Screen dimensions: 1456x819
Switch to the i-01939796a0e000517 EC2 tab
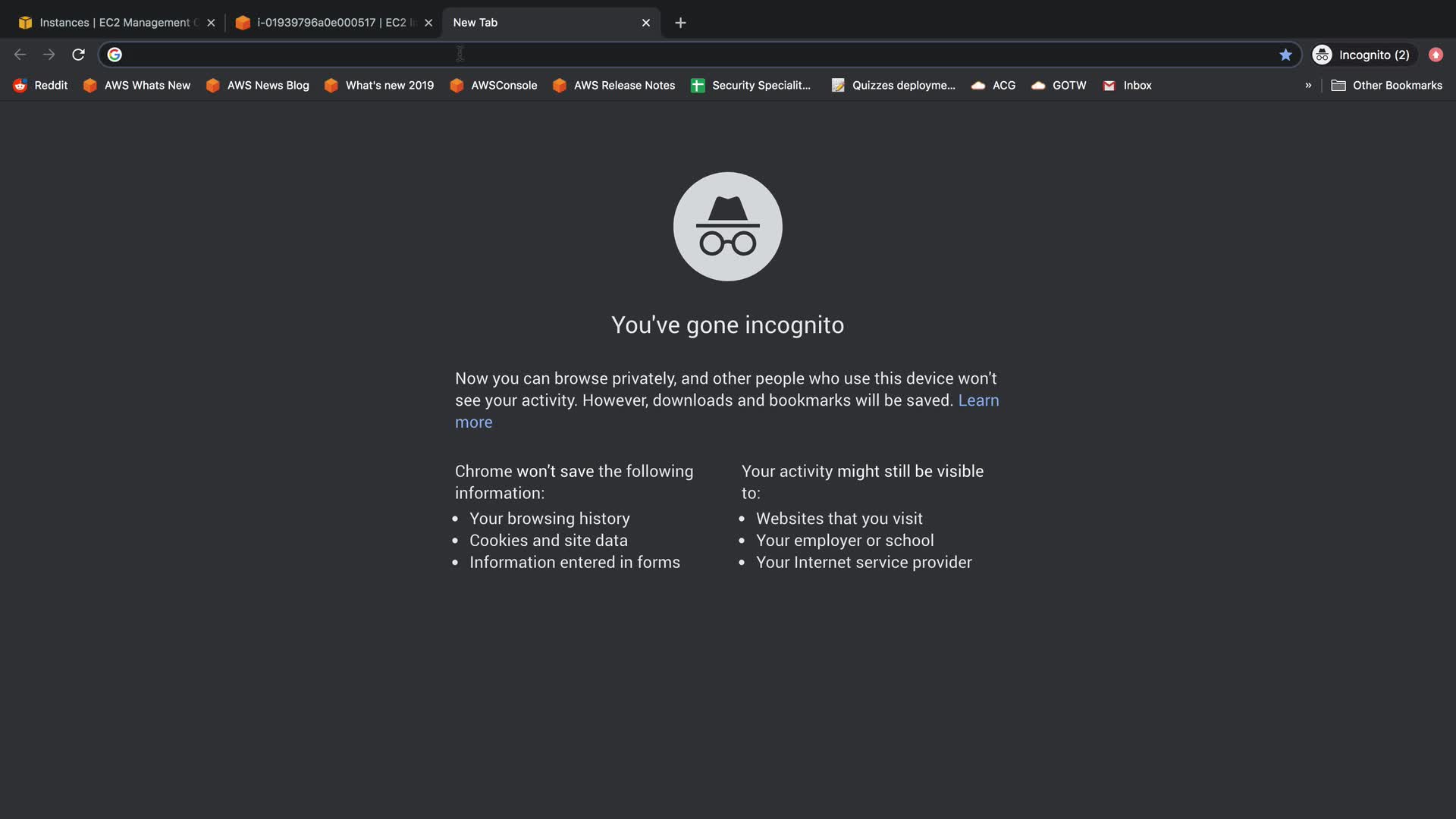point(330,23)
